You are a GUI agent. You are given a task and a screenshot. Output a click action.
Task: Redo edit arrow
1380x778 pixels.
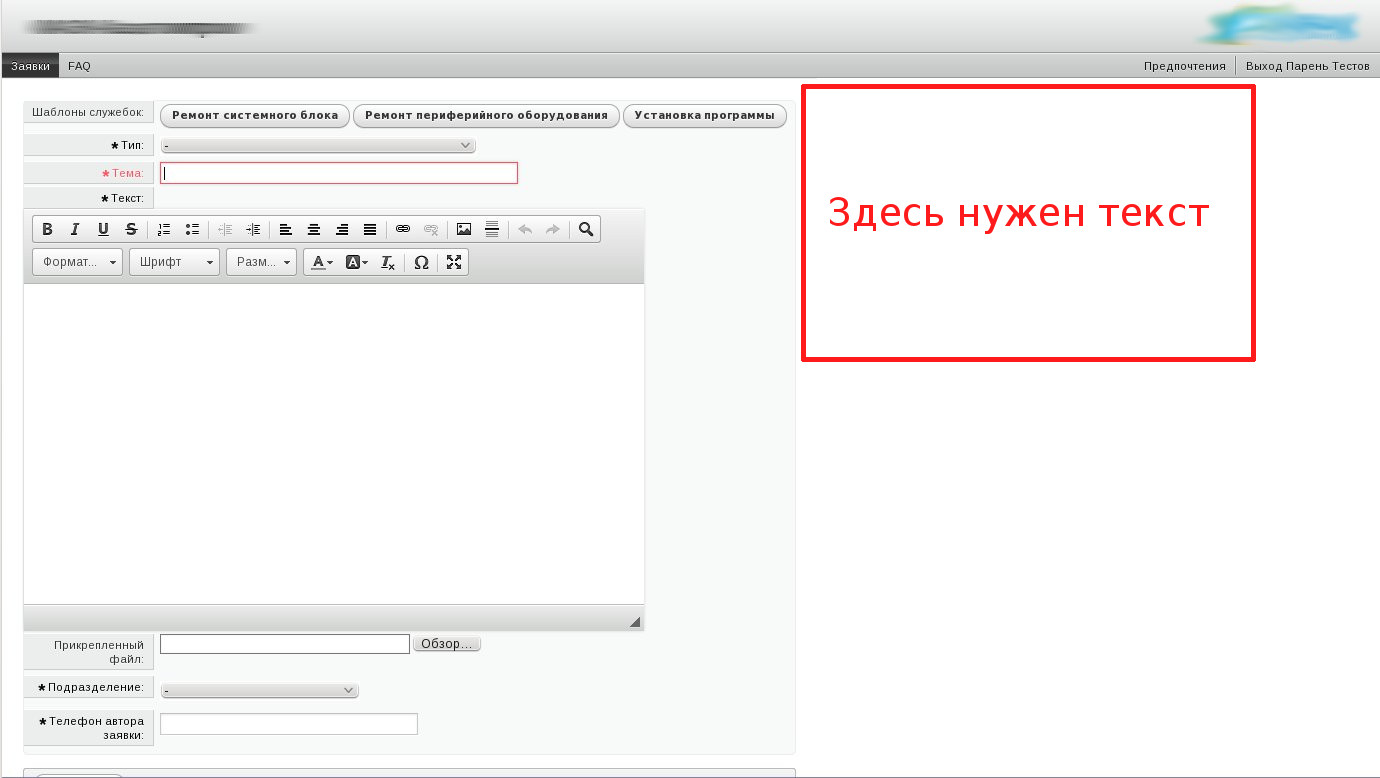[553, 229]
